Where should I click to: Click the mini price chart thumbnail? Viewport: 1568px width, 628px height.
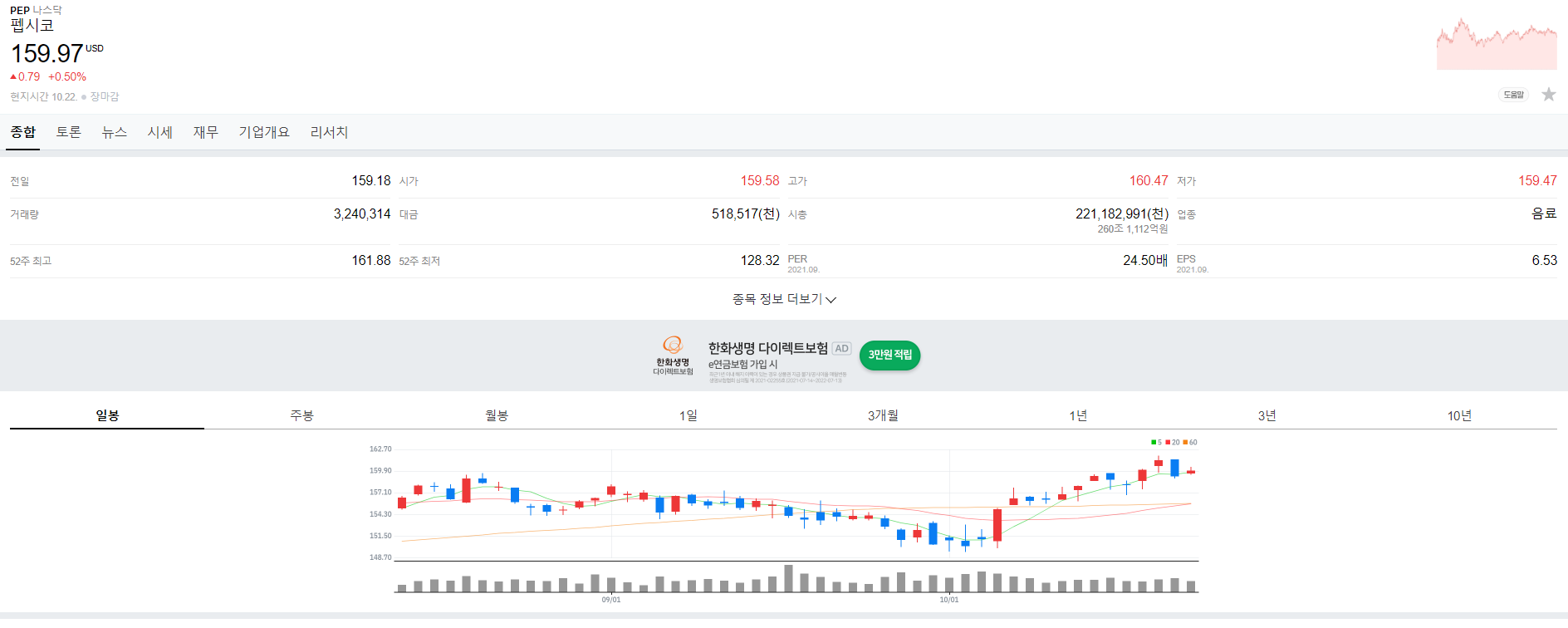pyautogui.click(x=1497, y=44)
